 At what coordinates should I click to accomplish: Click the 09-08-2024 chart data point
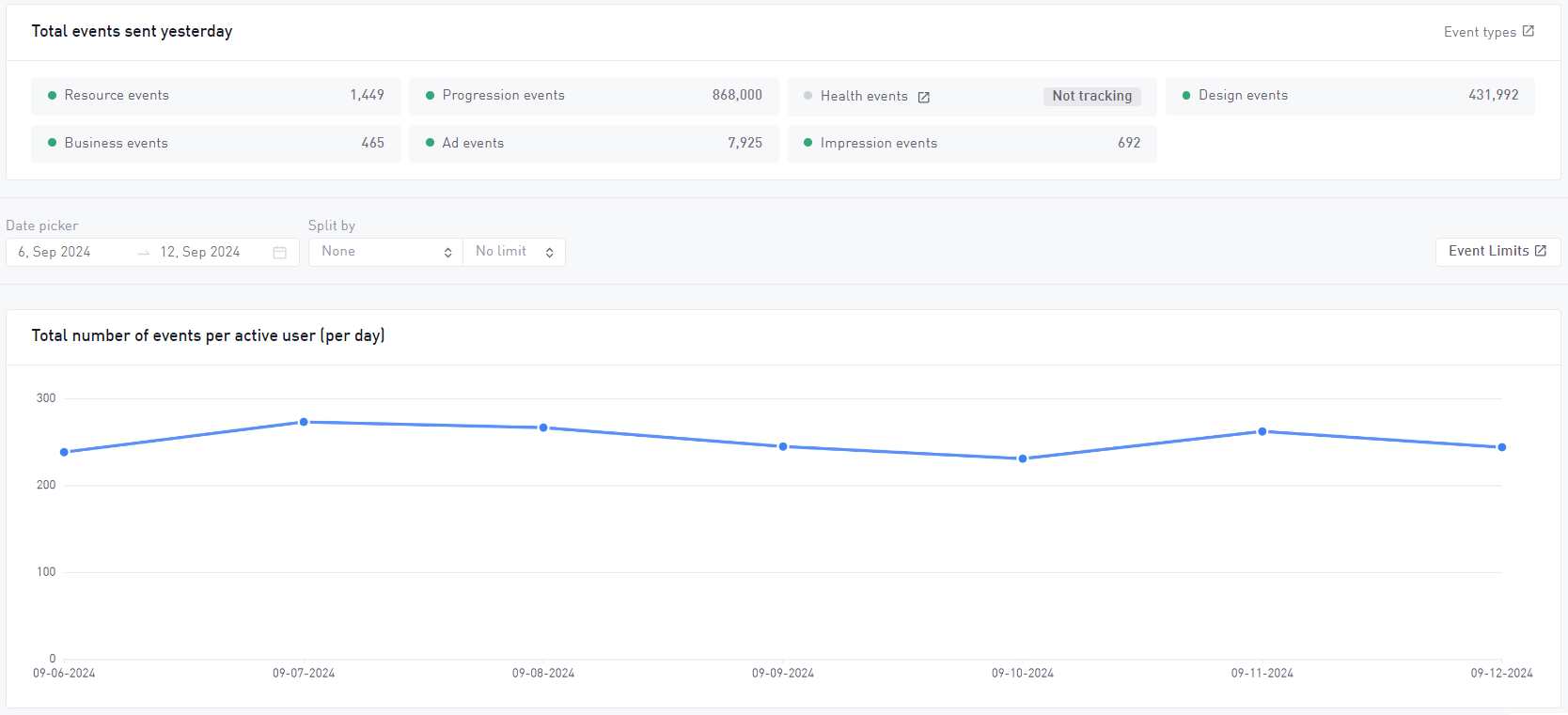(543, 427)
